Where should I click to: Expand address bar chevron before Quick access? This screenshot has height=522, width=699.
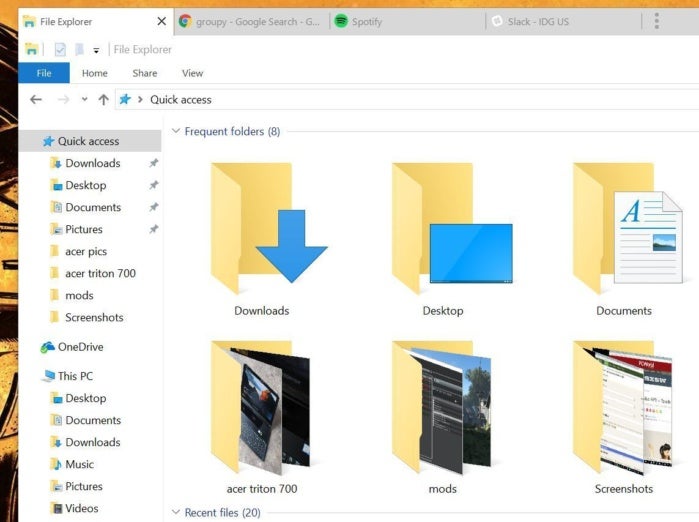[140, 99]
